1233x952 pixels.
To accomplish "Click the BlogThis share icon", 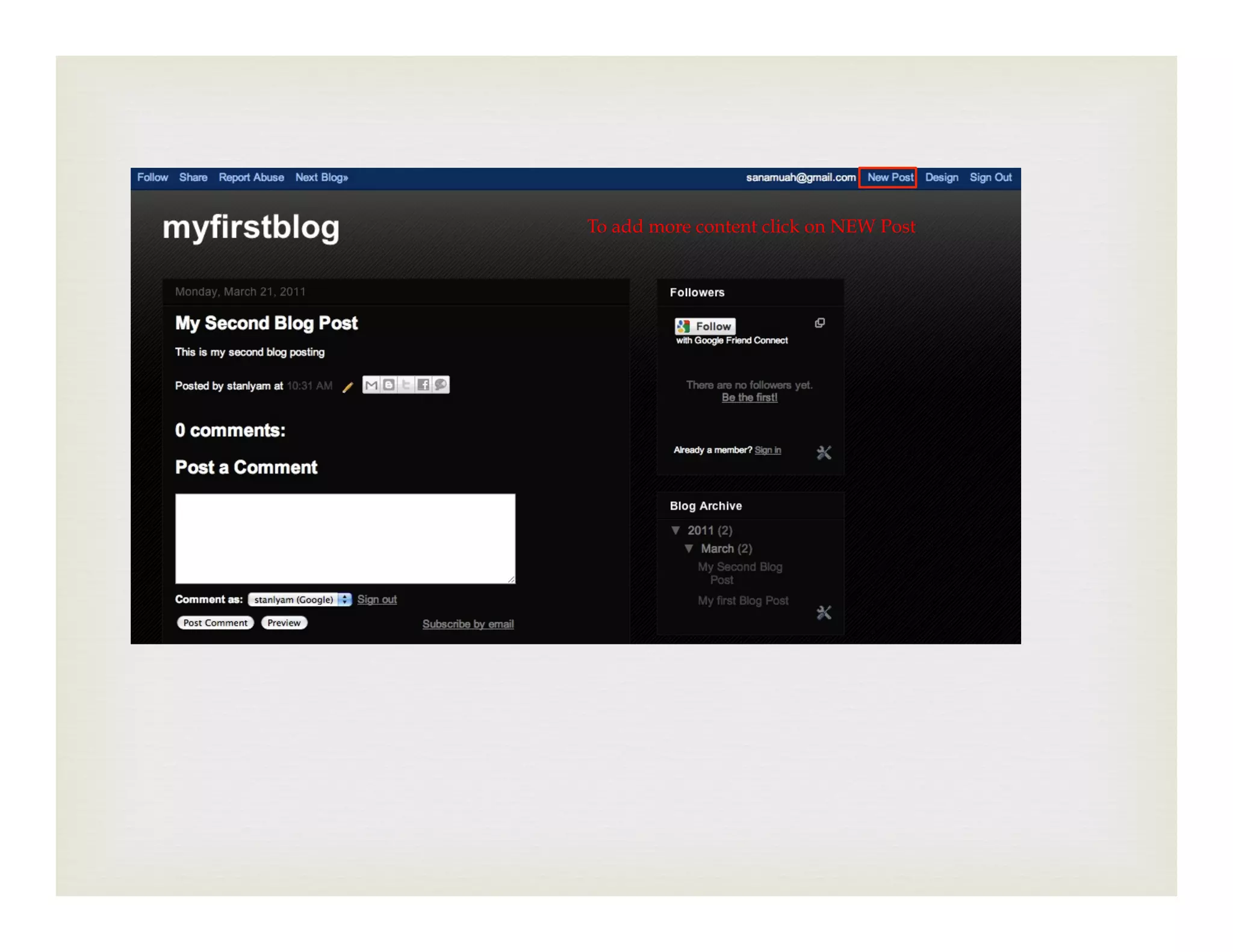I will click(389, 385).
